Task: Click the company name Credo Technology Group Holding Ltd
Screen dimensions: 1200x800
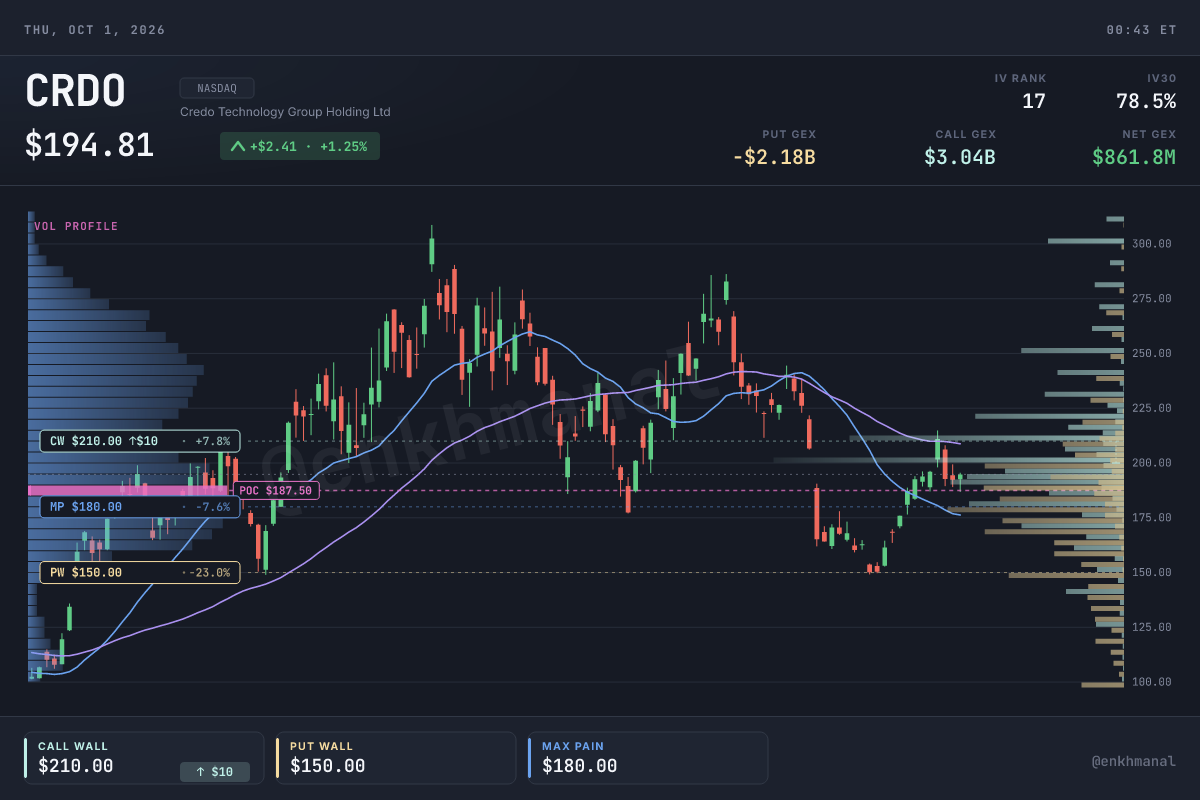Action: [x=285, y=112]
